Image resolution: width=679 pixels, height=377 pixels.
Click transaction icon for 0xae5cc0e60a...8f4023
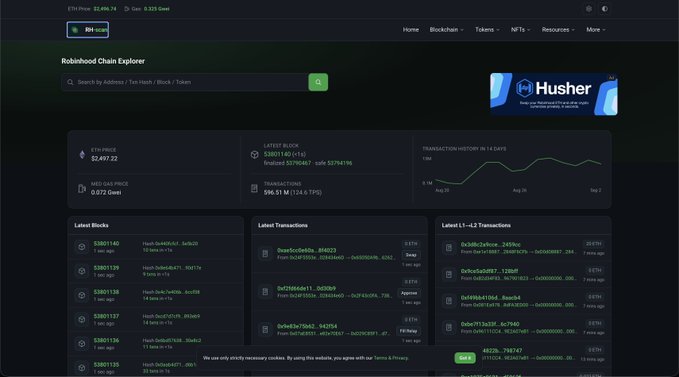[x=265, y=254]
